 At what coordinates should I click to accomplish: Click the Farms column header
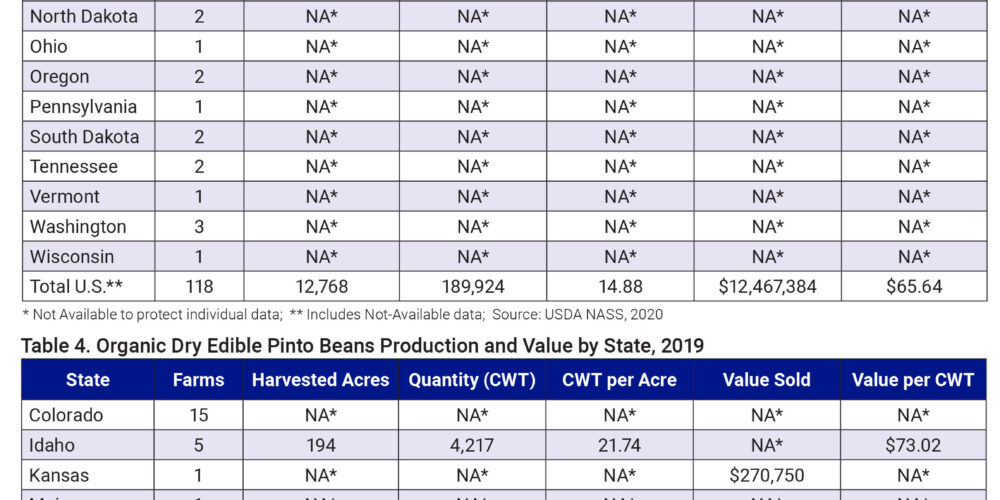(199, 380)
